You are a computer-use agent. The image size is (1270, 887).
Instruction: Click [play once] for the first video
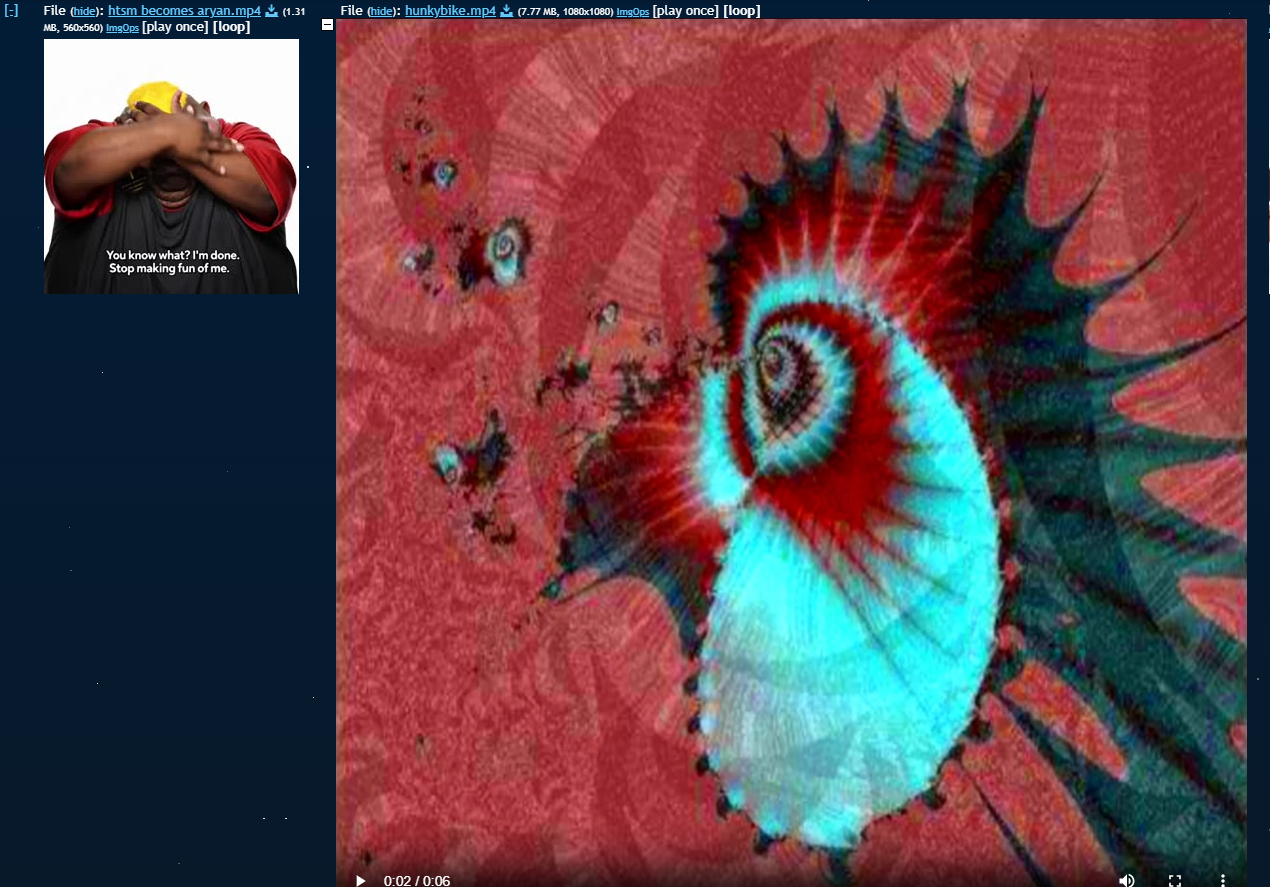click(175, 27)
